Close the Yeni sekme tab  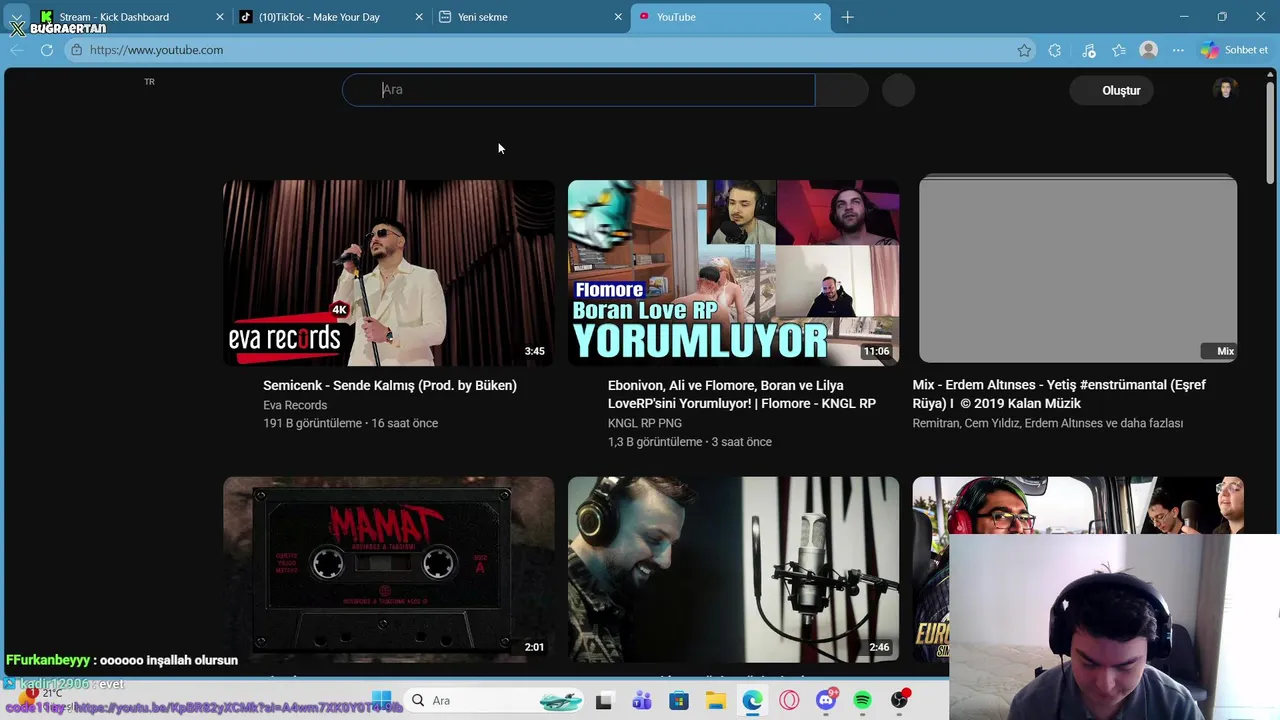618,17
